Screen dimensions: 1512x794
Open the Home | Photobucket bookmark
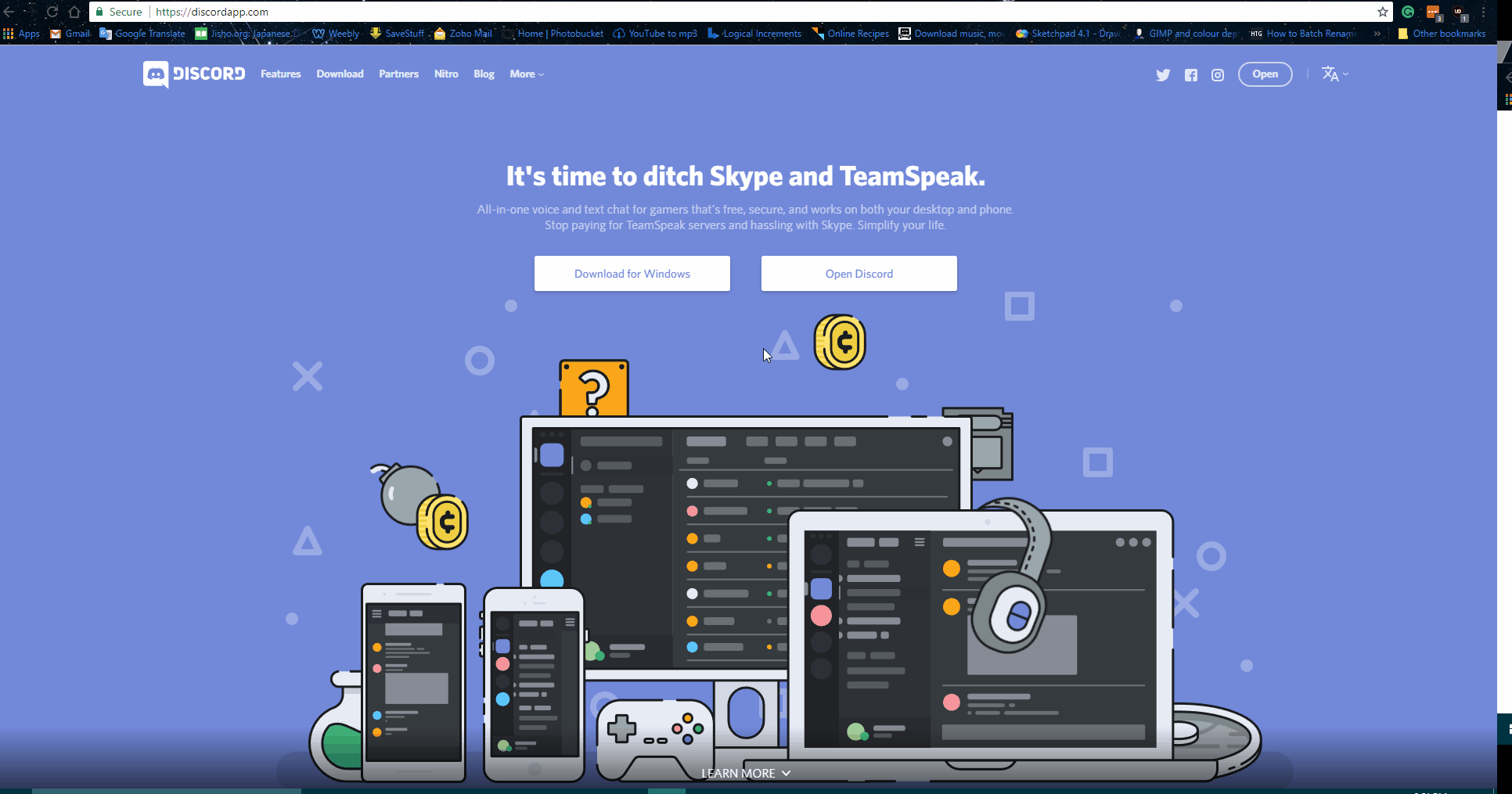click(553, 34)
